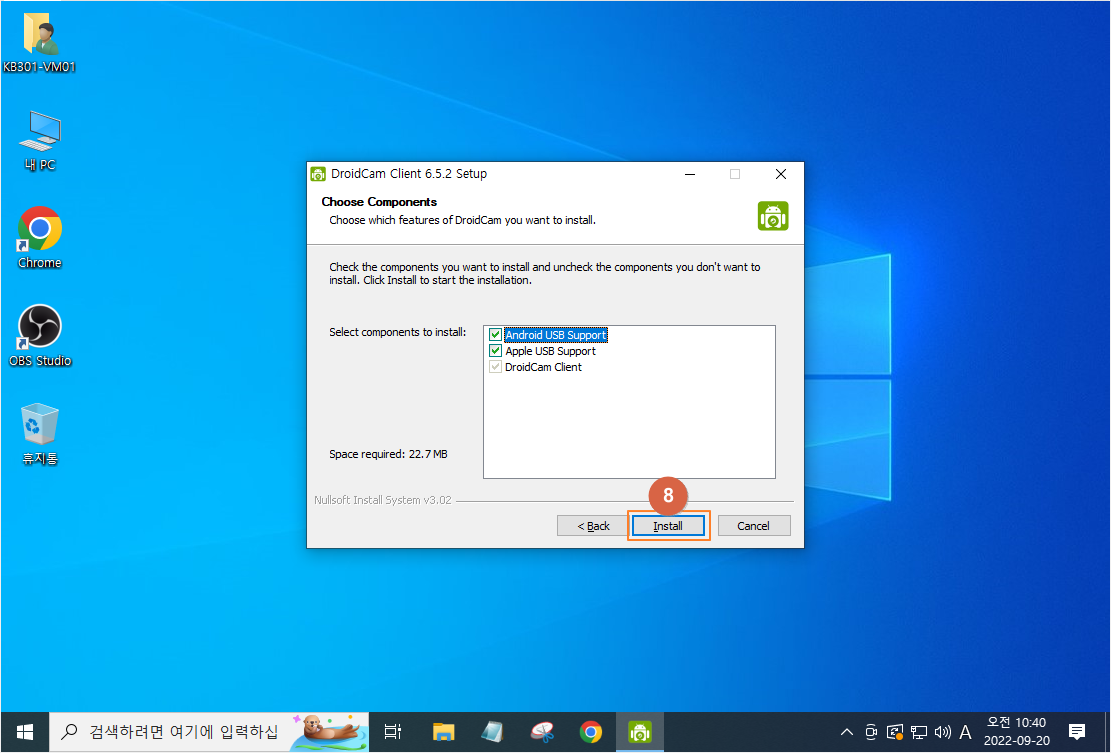Viewport: 1111px width, 753px height.
Task: Click the DroidCam title bar icon
Action: pyautogui.click(x=318, y=174)
